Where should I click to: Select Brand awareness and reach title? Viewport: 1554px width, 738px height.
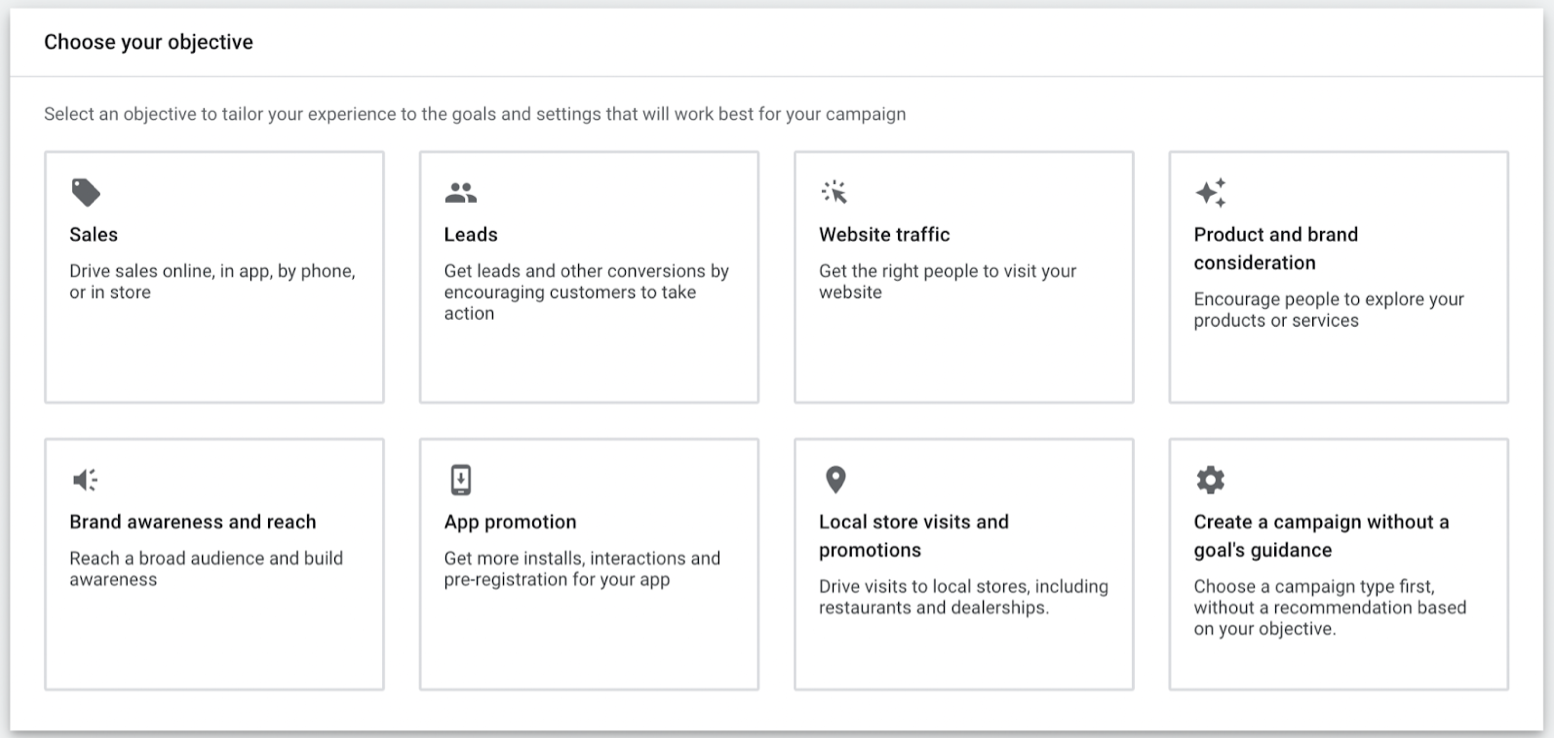[x=192, y=522]
